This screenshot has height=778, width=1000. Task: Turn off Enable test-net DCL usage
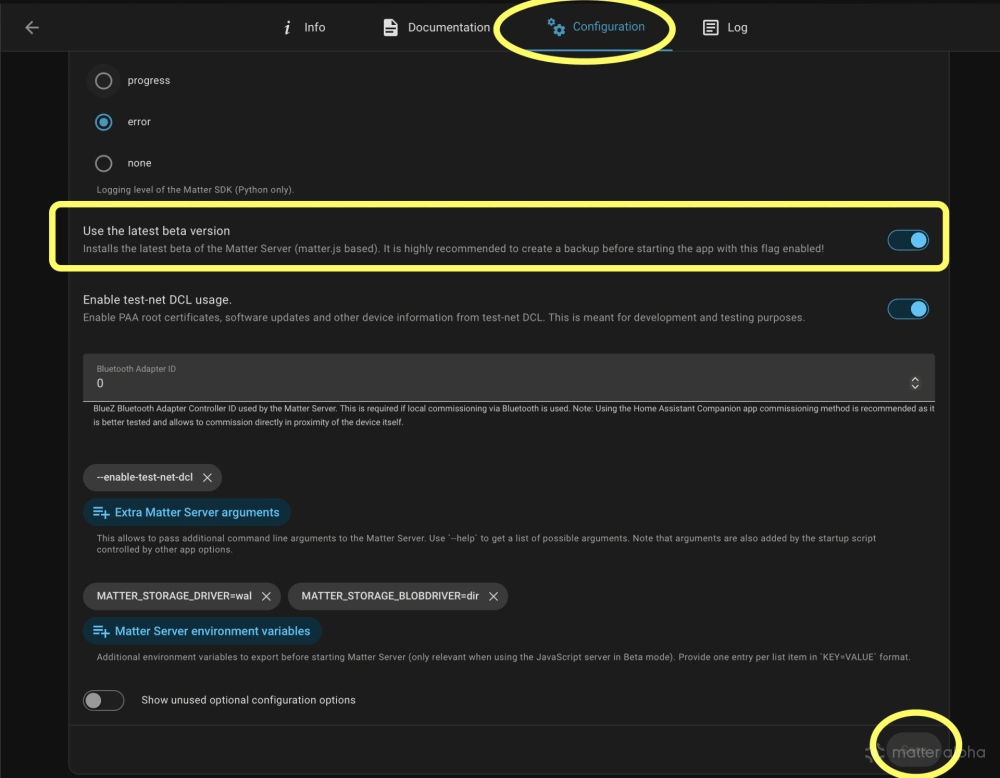(907, 308)
